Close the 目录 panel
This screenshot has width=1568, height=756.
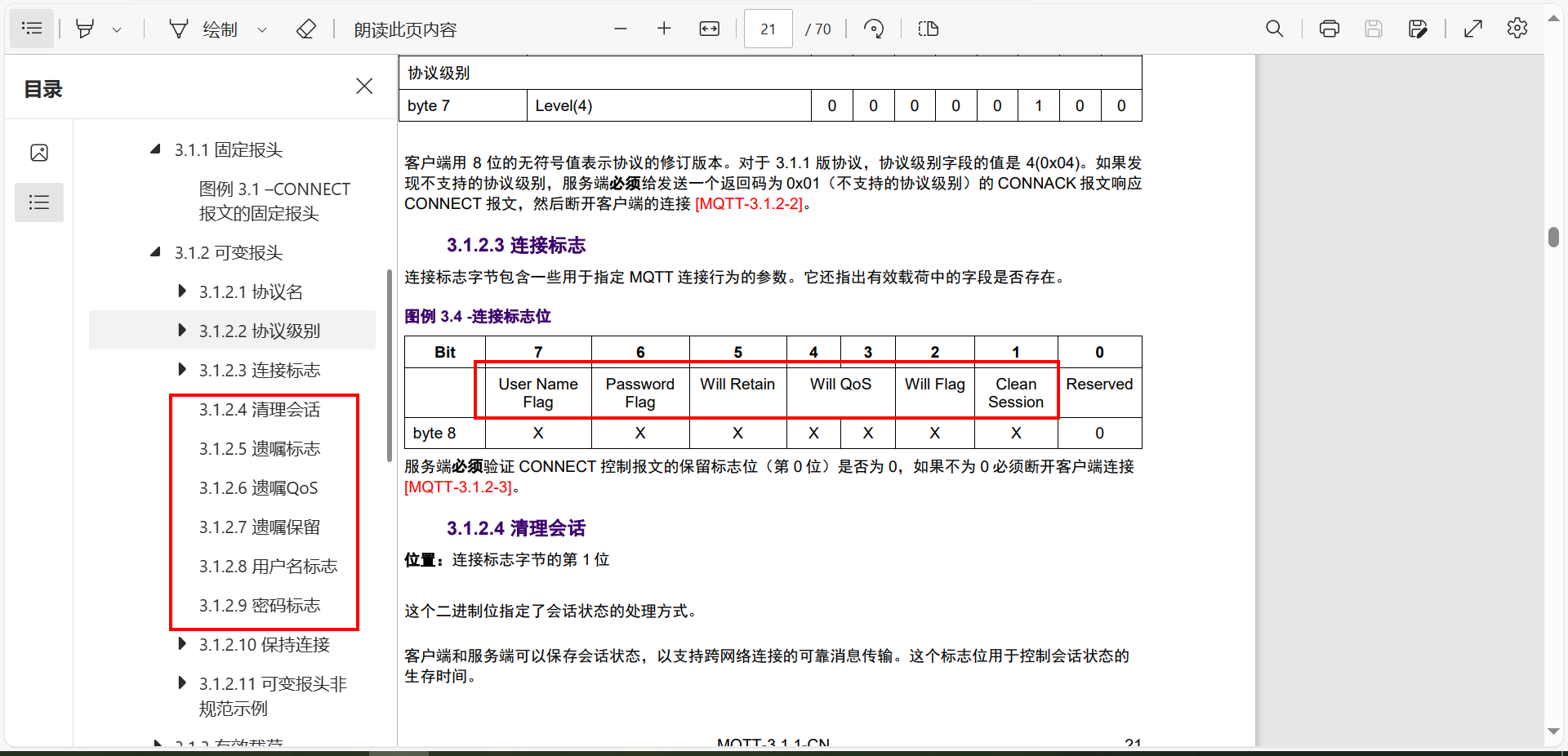point(364,86)
